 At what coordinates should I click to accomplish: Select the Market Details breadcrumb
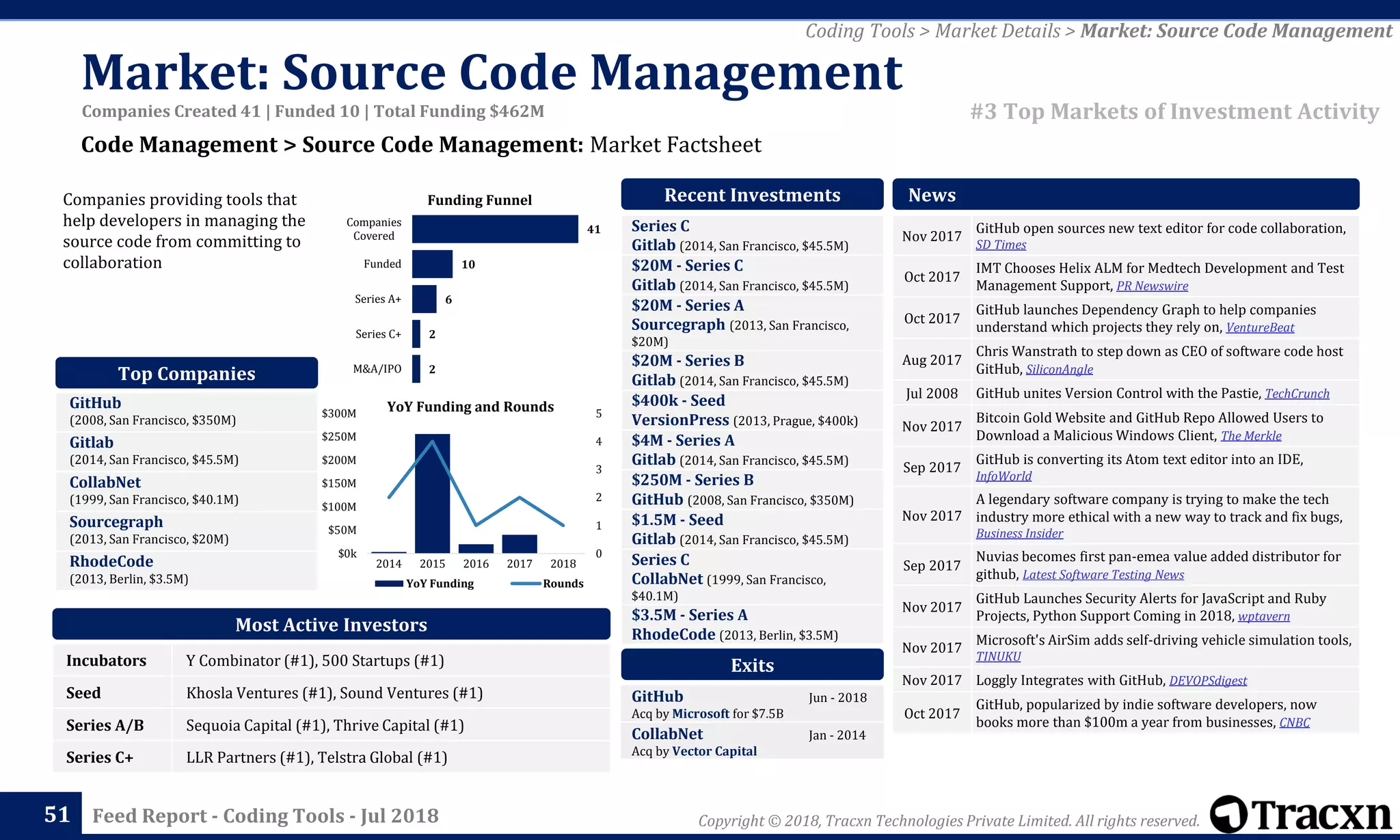pos(997,31)
